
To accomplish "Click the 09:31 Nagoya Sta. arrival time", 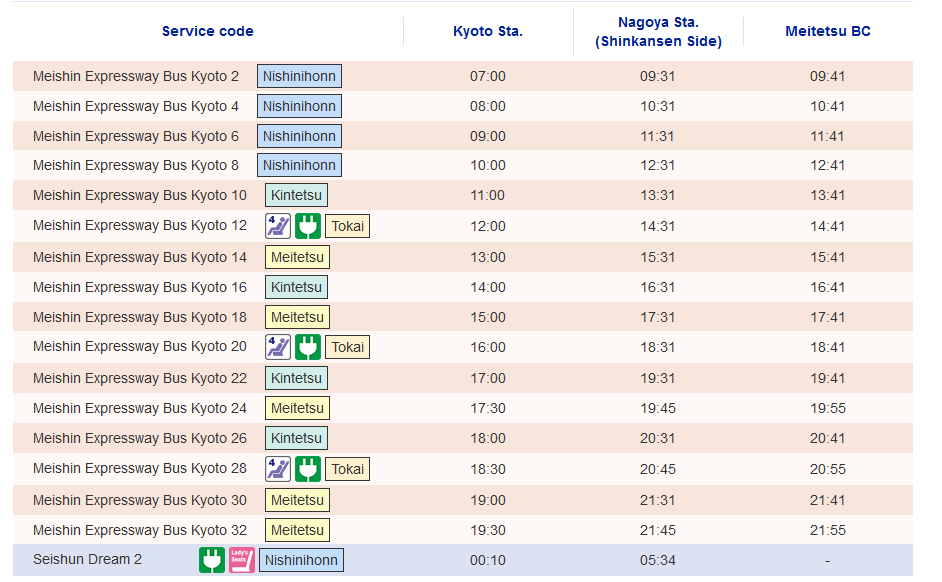I will coord(658,76).
